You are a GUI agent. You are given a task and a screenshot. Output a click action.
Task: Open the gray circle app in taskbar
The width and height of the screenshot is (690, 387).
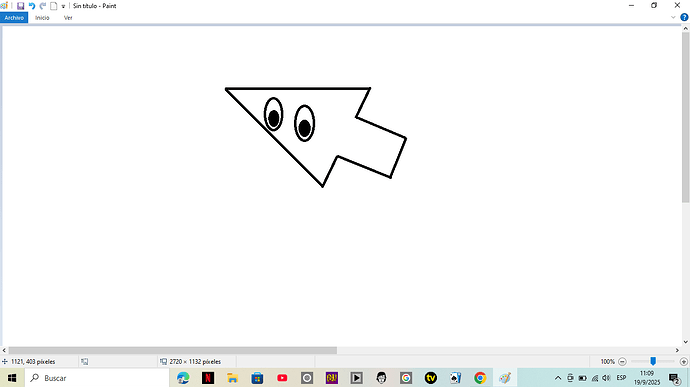pos(307,378)
